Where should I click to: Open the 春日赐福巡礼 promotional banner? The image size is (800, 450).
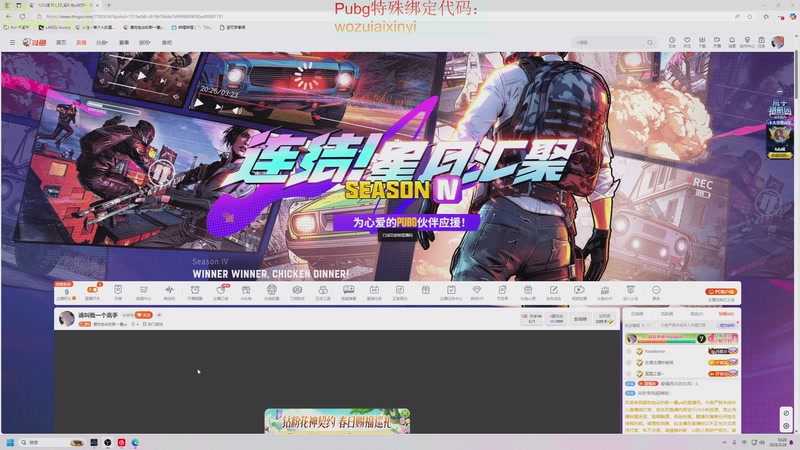click(x=337, y=421)
